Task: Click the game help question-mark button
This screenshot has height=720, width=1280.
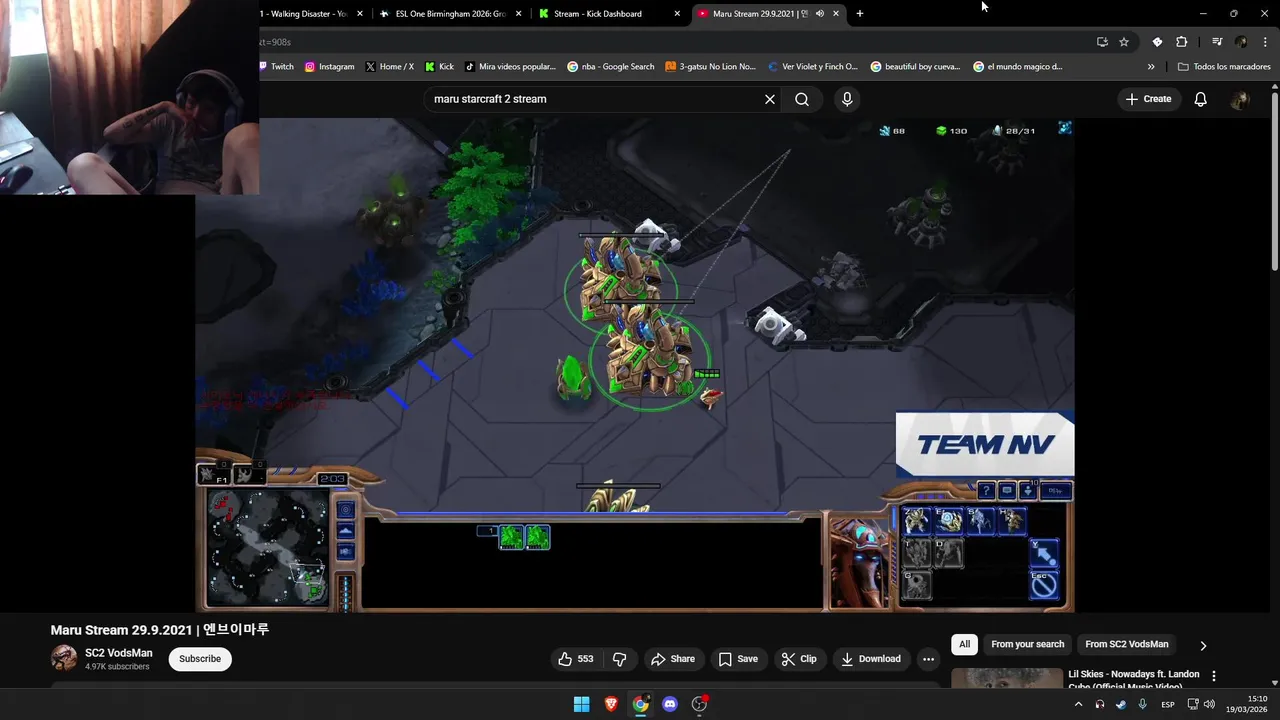Action: (986, 490)
